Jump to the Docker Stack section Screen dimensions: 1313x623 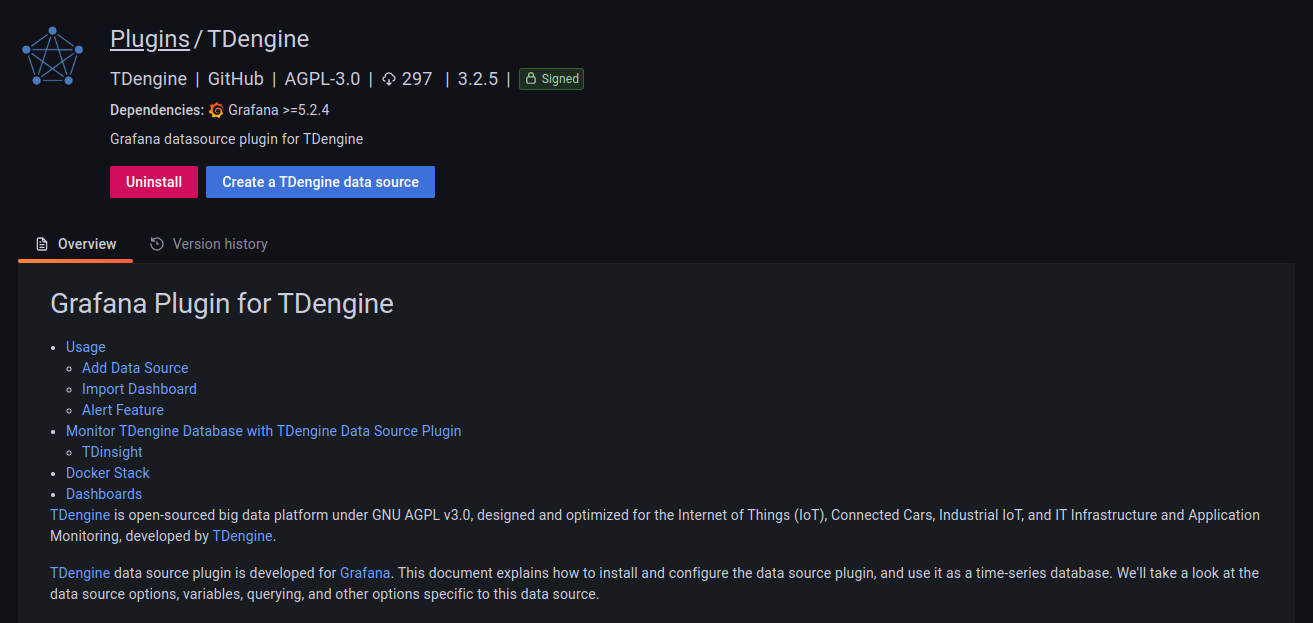pyautogui.click(x=107, y=473)
